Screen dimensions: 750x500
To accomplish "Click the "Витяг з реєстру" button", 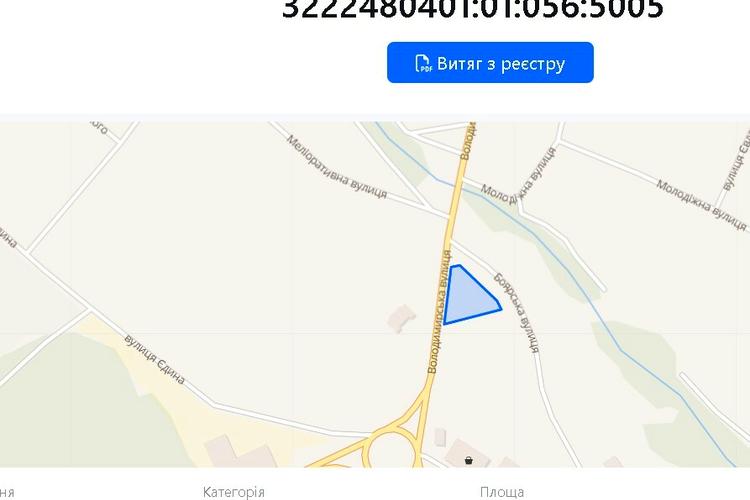I will 490,62.
